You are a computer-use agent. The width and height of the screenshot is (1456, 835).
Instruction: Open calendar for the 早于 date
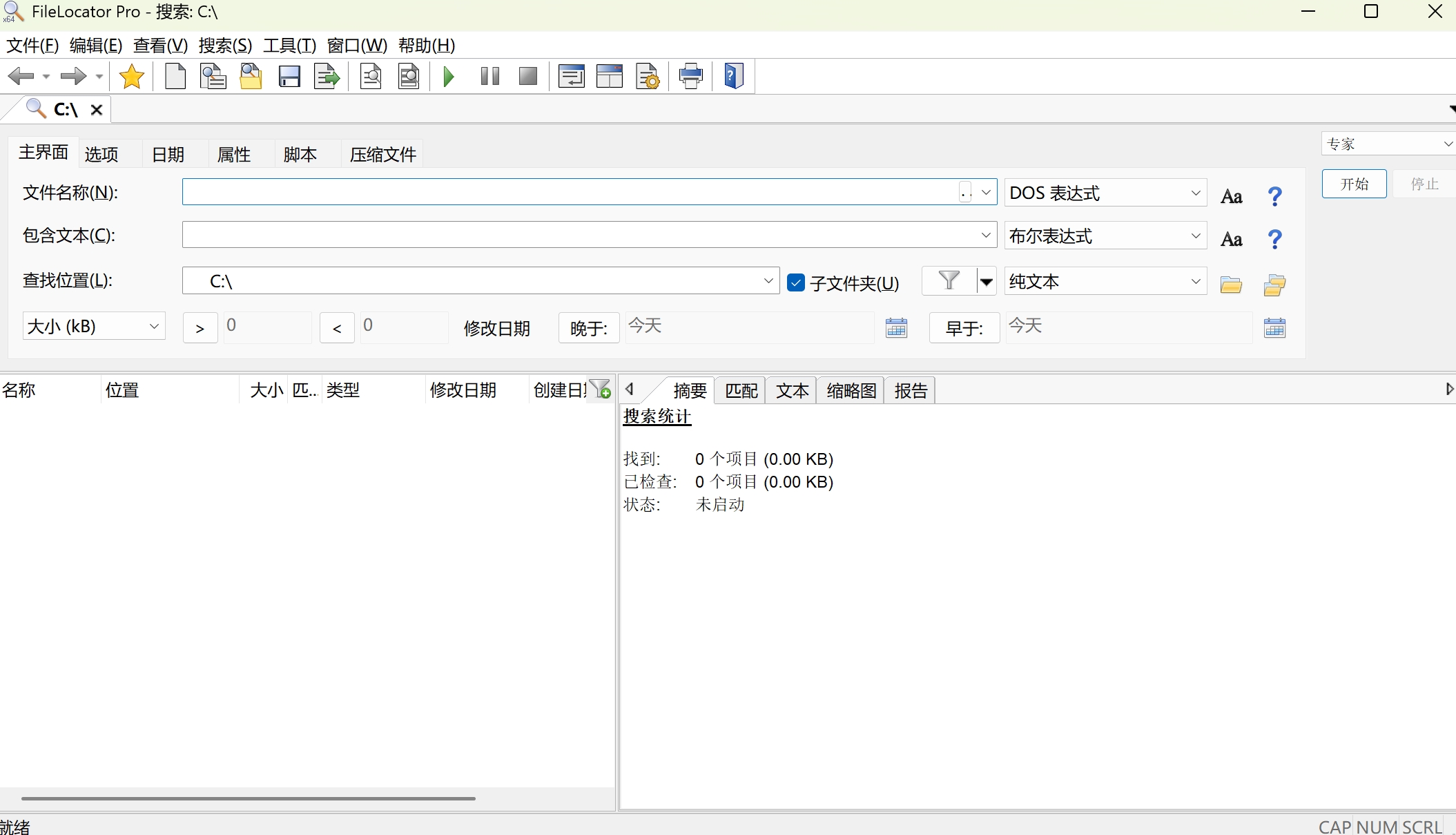pyautogui.click(x=1274, y=327)
